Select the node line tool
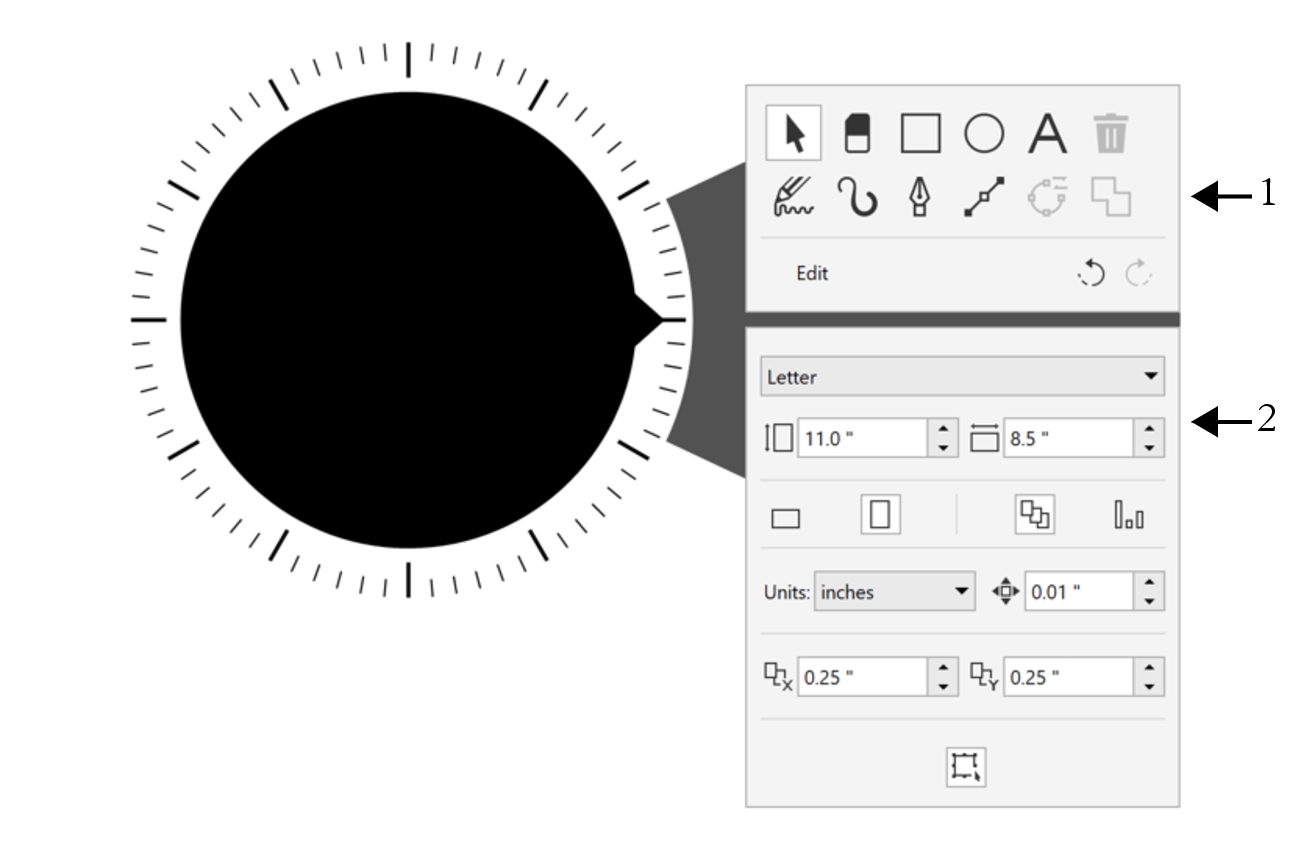The image size is (1313, 854). [x=984, y=197]
